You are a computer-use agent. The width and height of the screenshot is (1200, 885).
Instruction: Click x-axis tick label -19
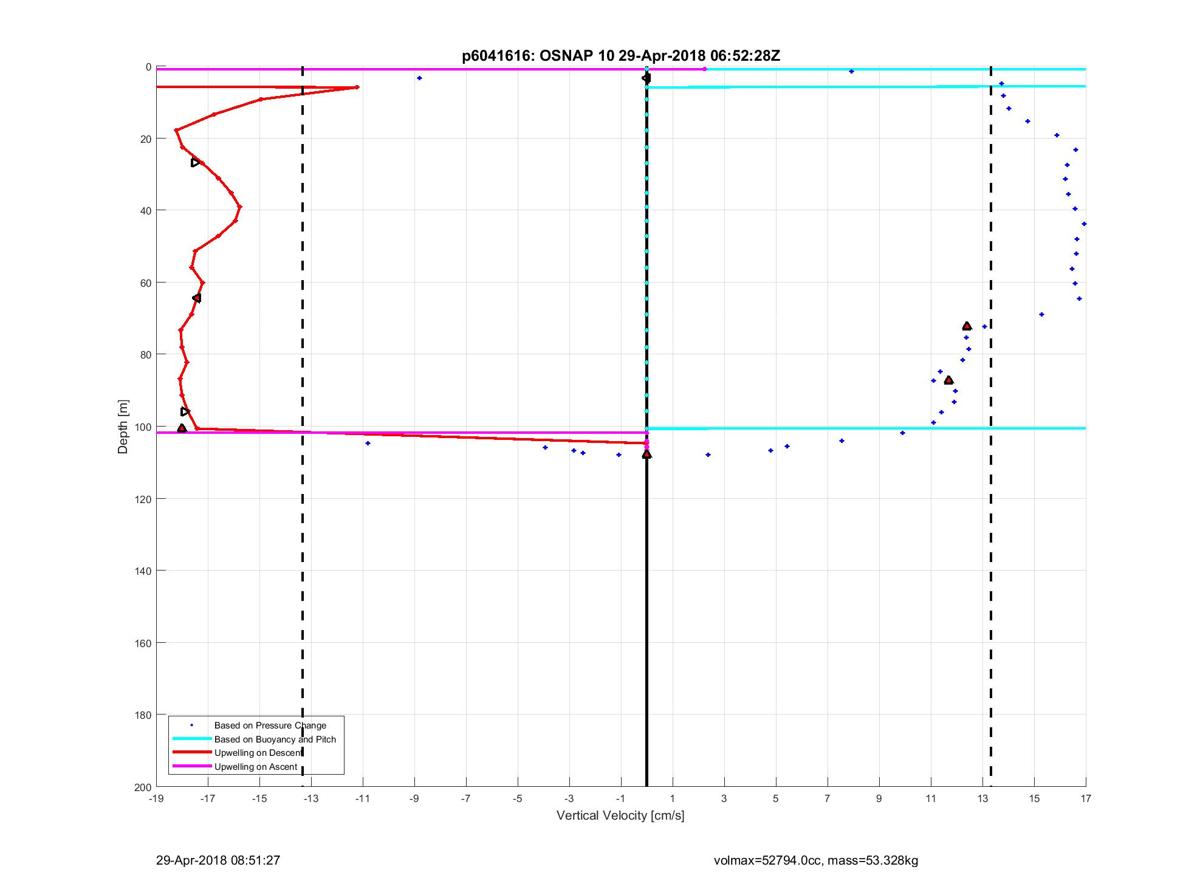156,798
